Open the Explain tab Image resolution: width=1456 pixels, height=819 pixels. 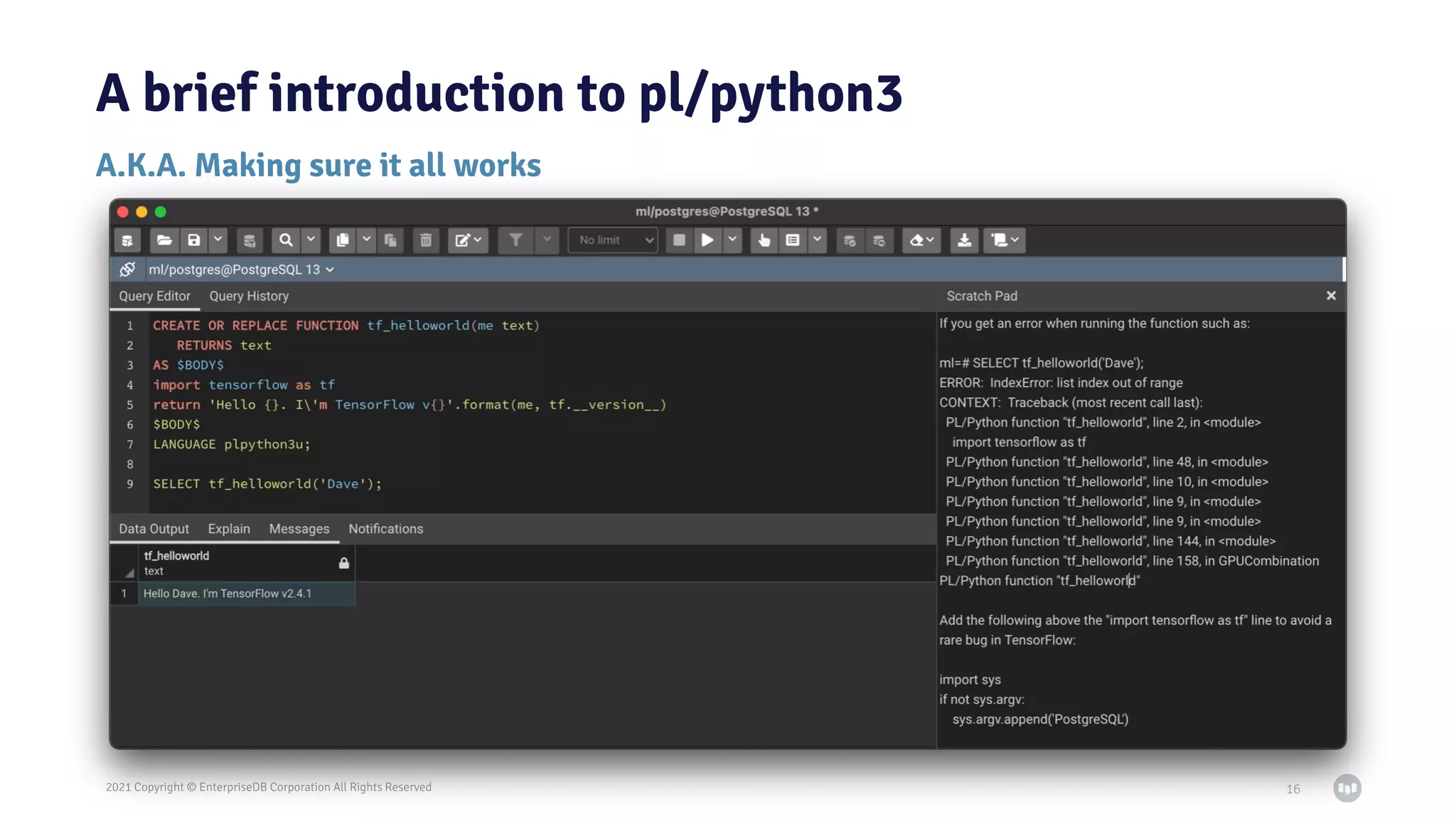[x=229, y=529]
